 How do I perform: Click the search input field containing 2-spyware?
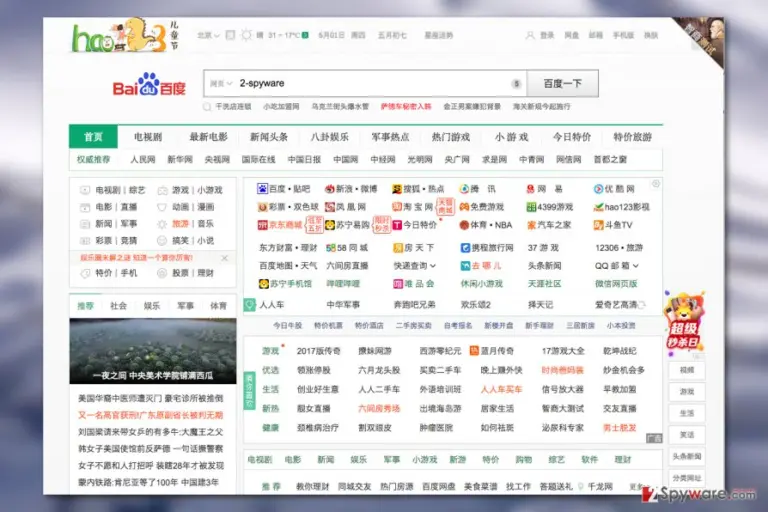365,84
